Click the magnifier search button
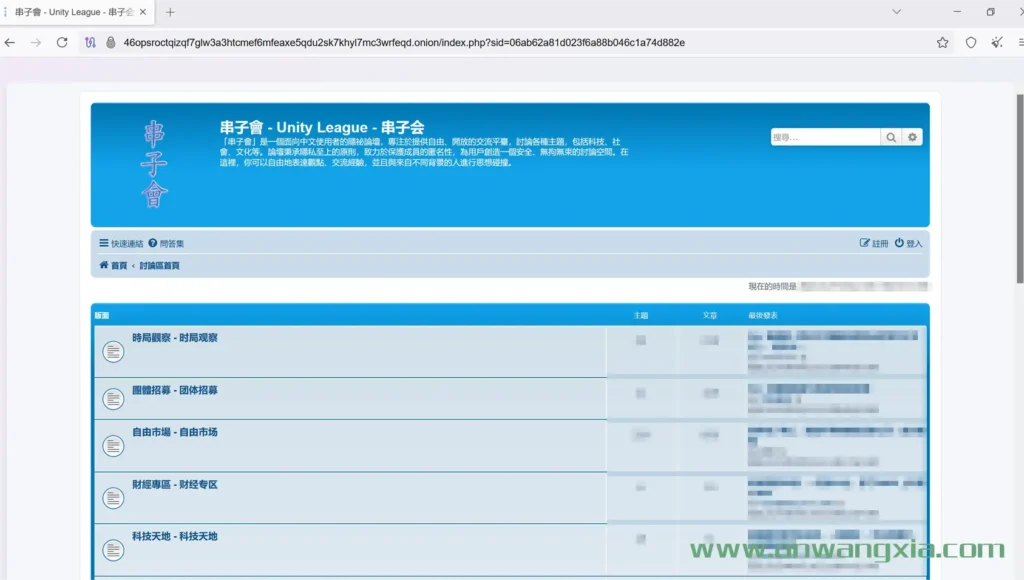 point(891,137)
